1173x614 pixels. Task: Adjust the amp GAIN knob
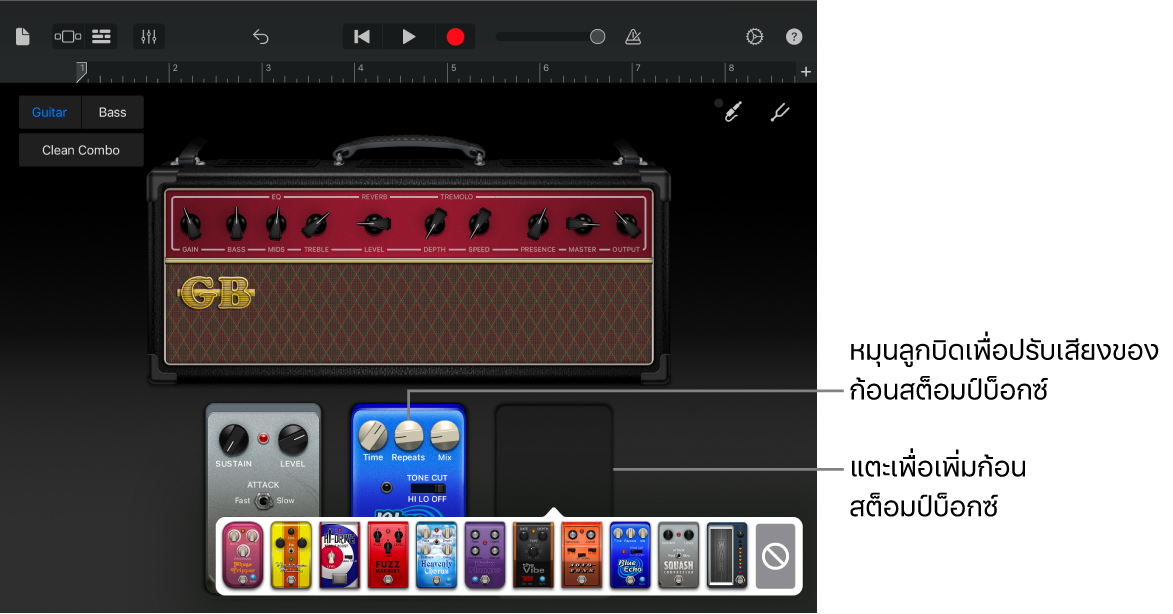pyautogui.click(x=191, y=224)
